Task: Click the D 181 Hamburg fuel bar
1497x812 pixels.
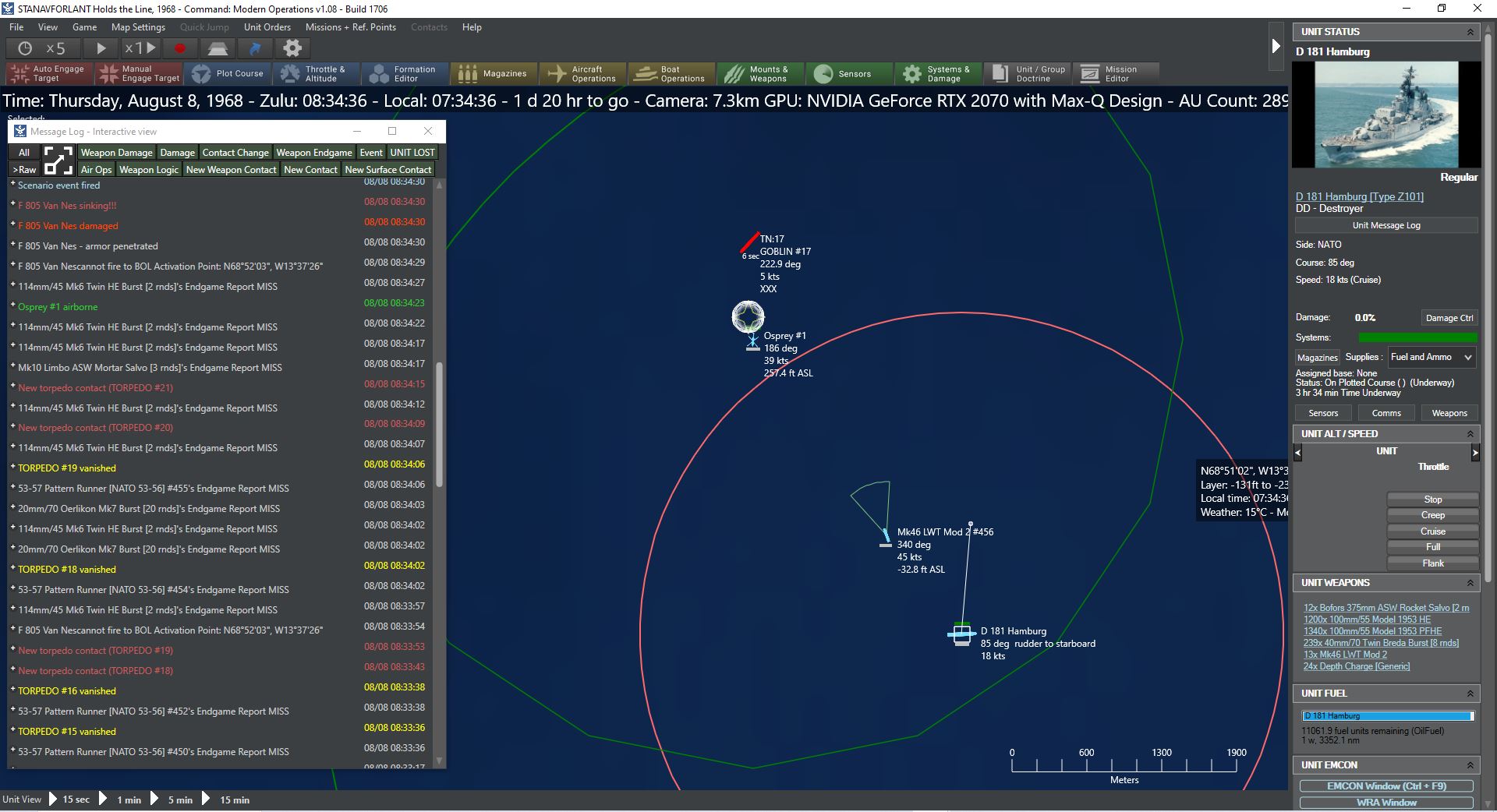Action: (1388, 716)
